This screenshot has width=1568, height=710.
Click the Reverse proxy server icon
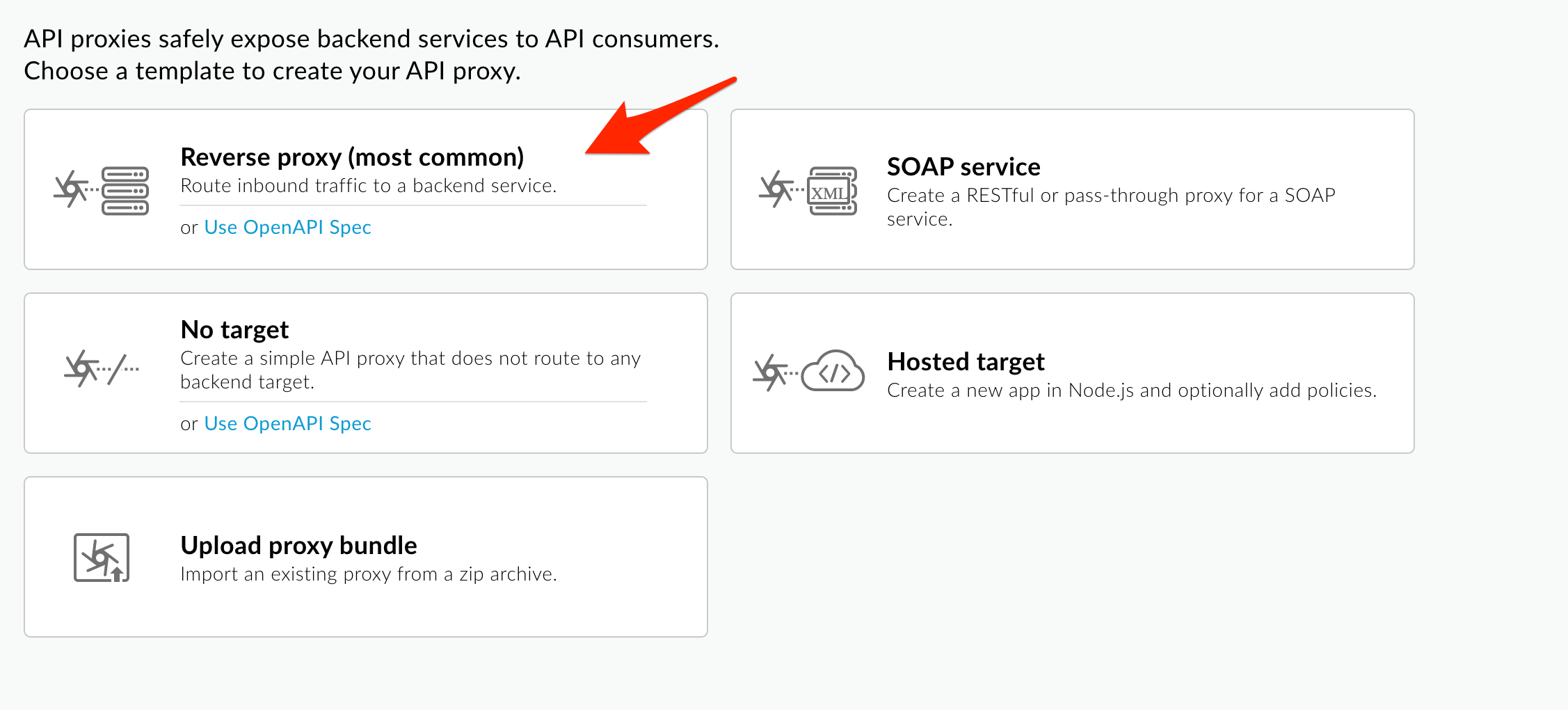[102, 190]
